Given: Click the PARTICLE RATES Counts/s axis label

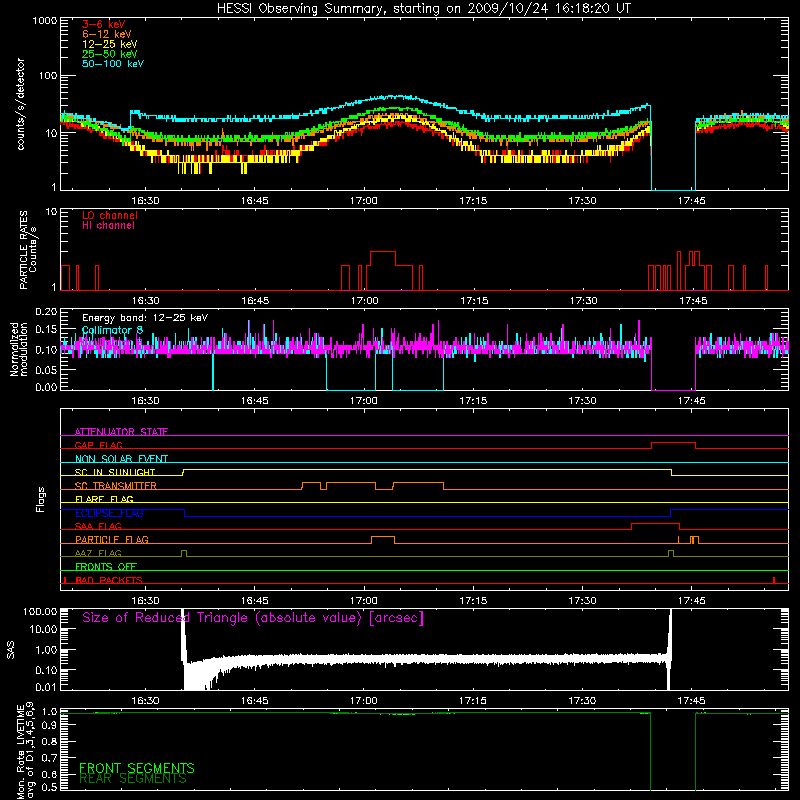Looking at the screenshot, I should coord(28,250).
